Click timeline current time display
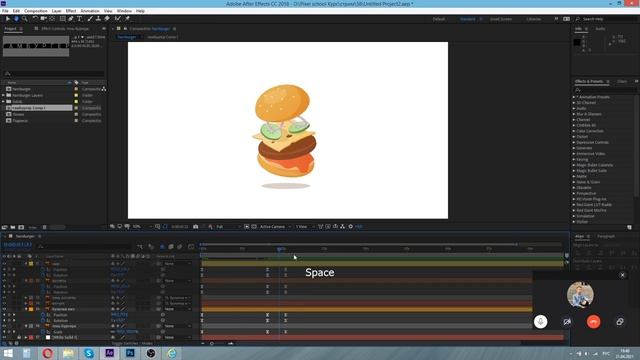The image size is (640, 360). pos(17,245)
